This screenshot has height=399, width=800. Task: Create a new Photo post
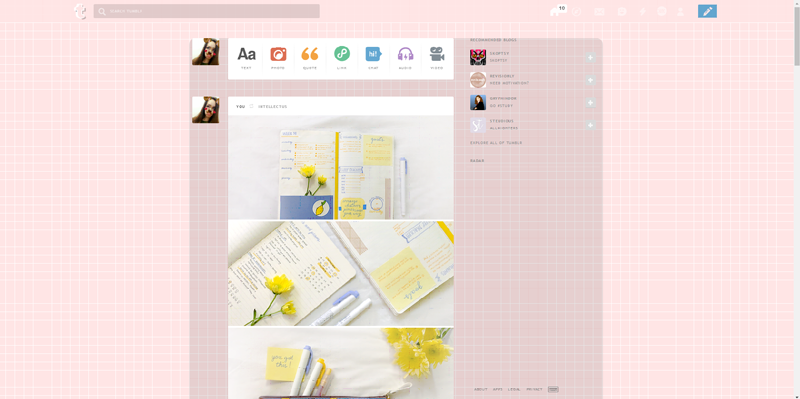(x=278, y=58)
